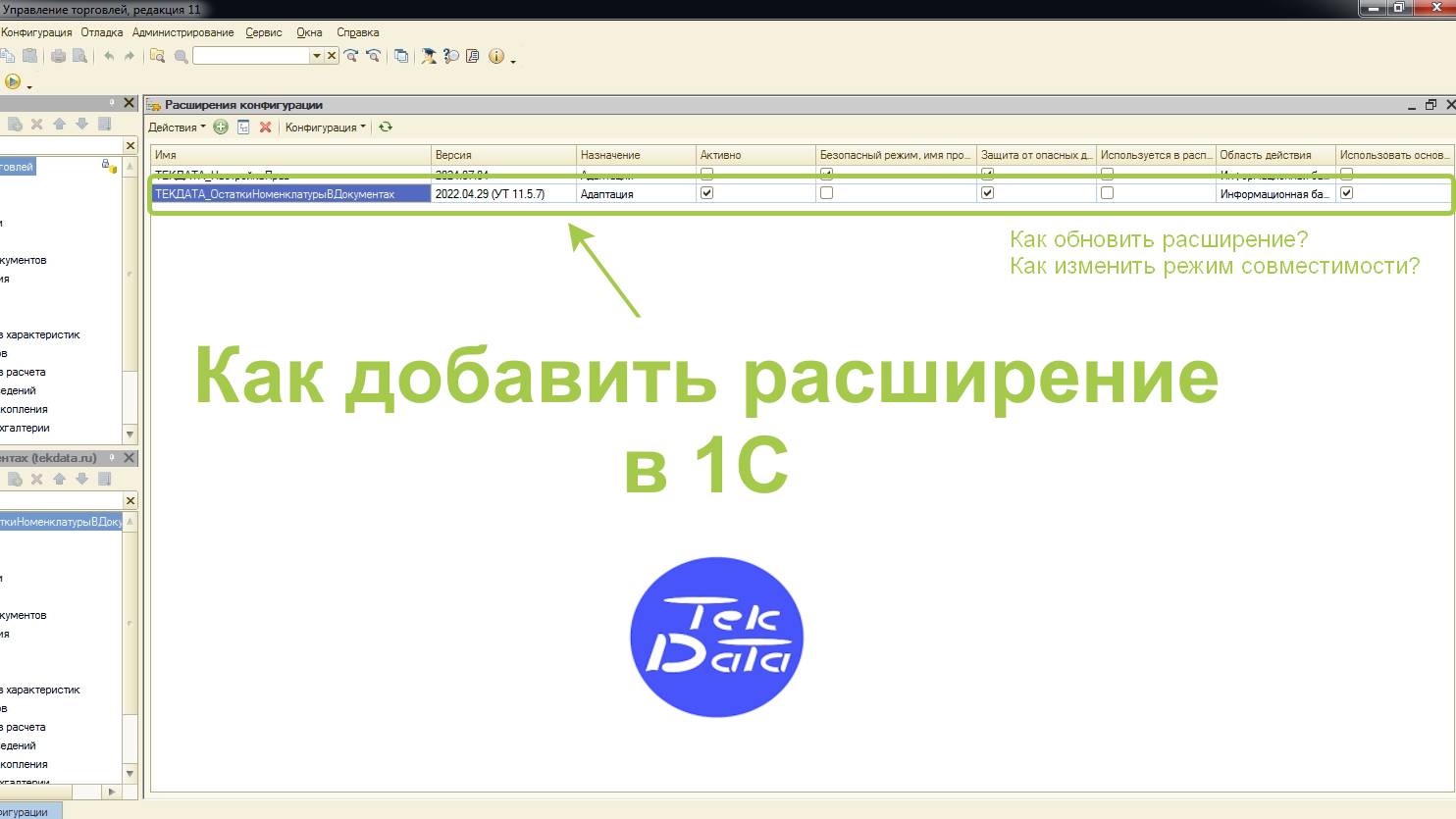Toggle Безопасный режим checkbox for ОстаткиНоменклатурыВДокументах row

(x=826, y=193)
